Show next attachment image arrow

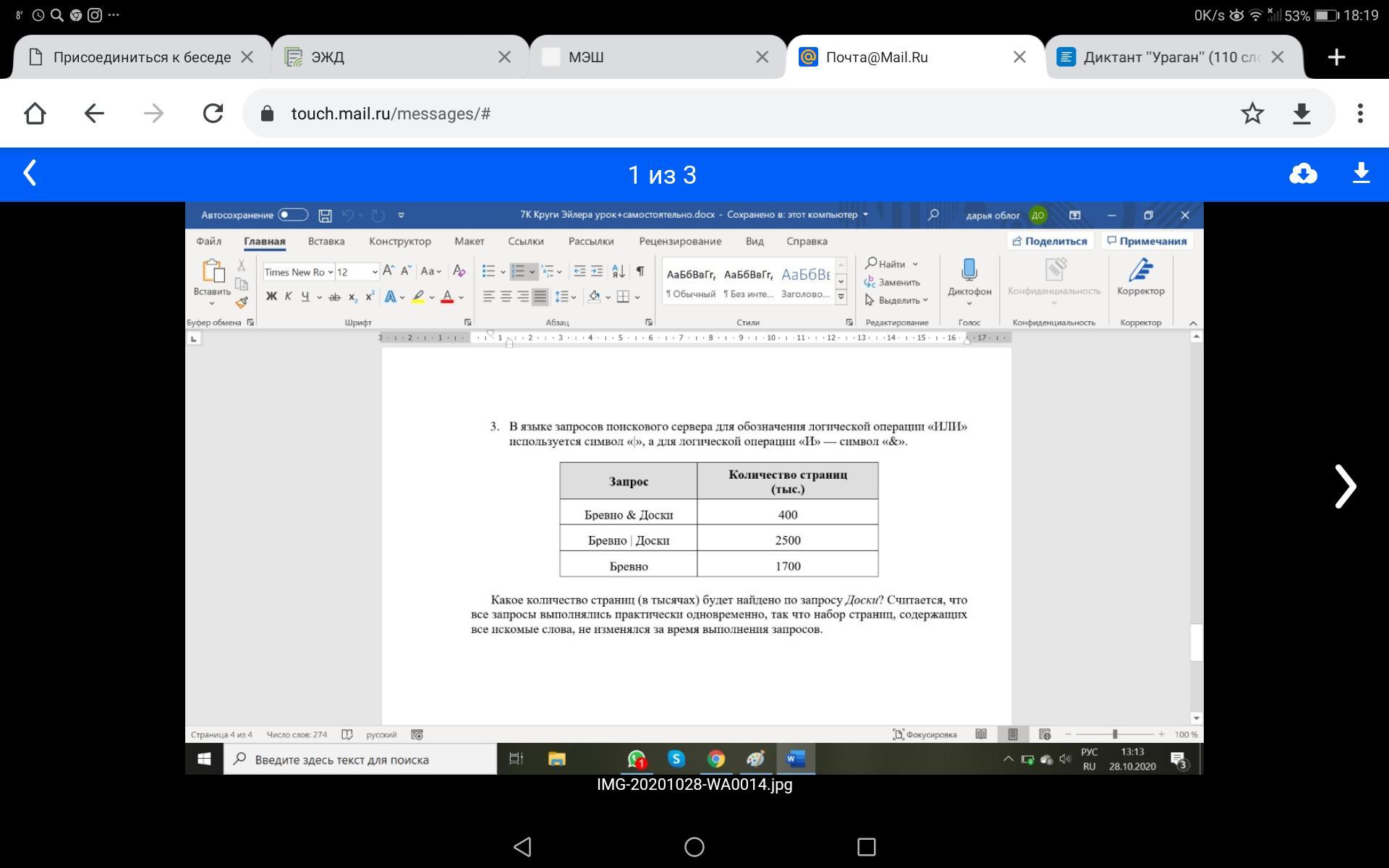[1345, 486]
